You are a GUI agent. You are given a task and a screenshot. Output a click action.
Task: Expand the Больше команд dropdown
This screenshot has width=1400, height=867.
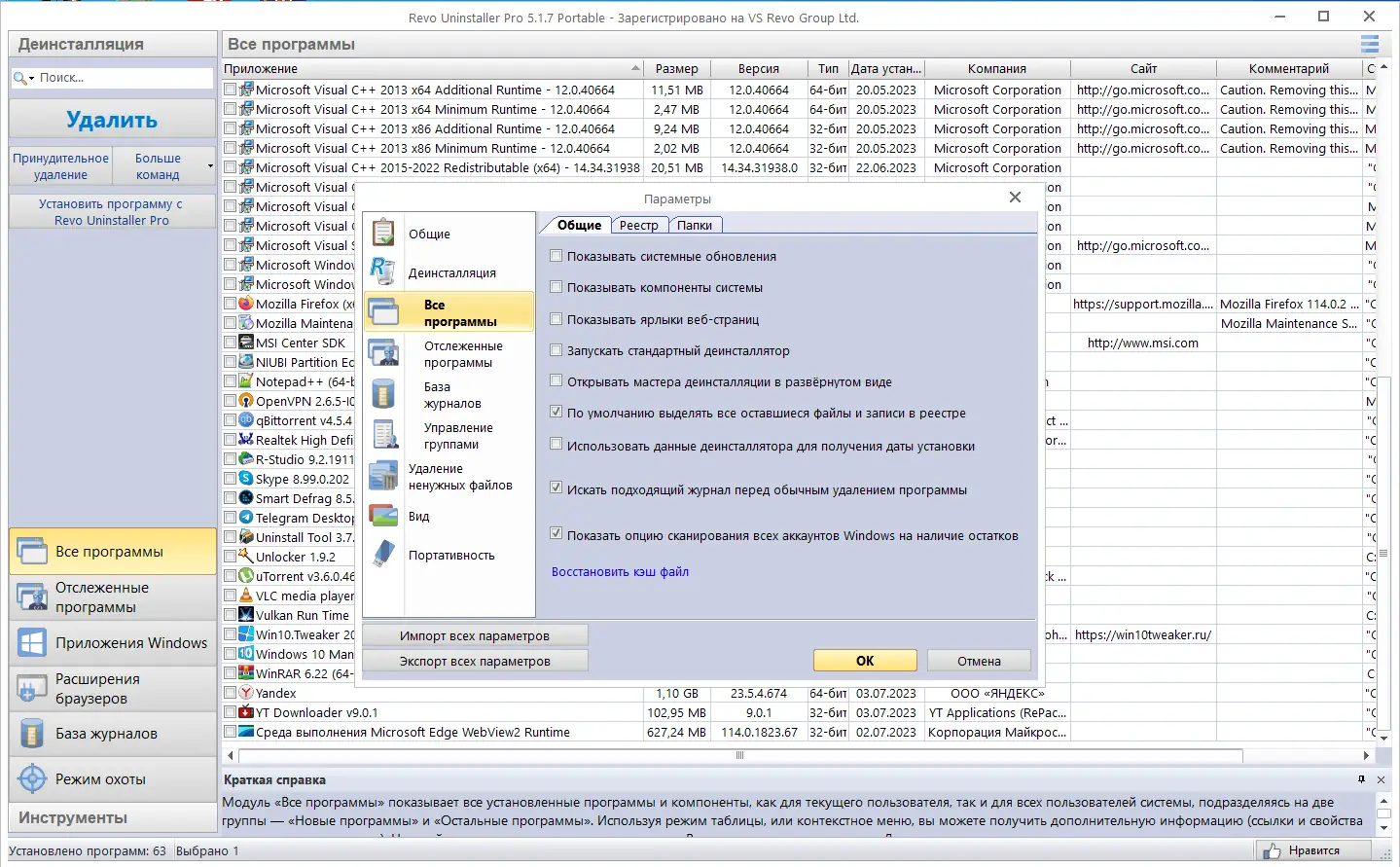tap(210, 166)
